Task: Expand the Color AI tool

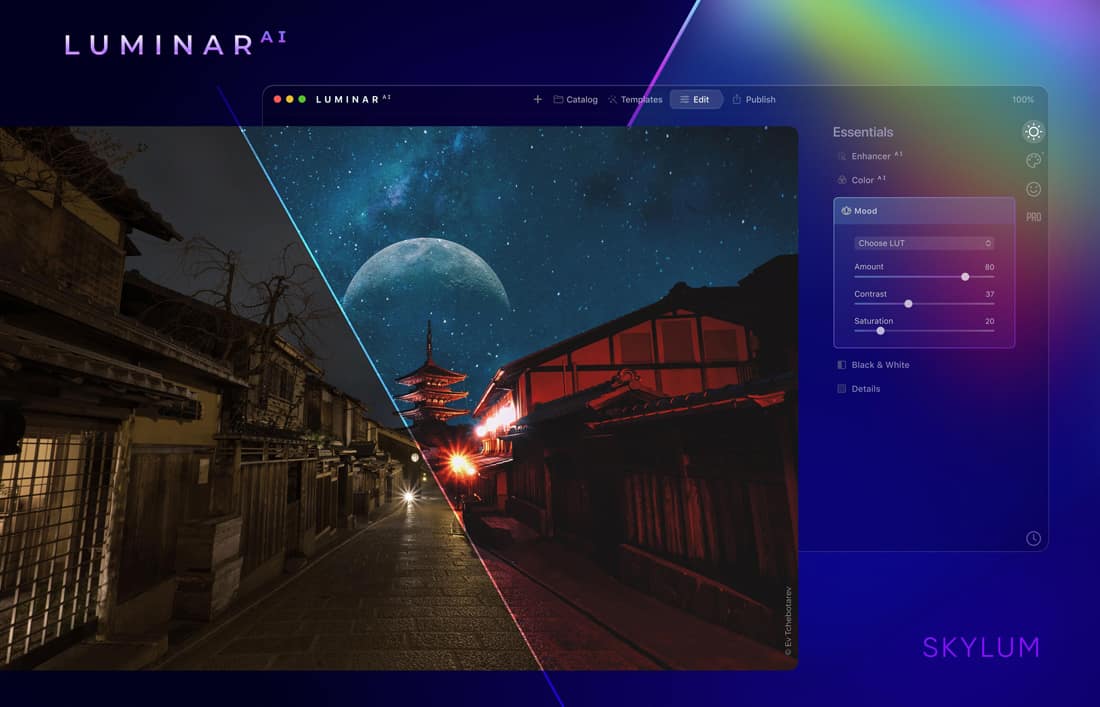Action: (862, 180)
